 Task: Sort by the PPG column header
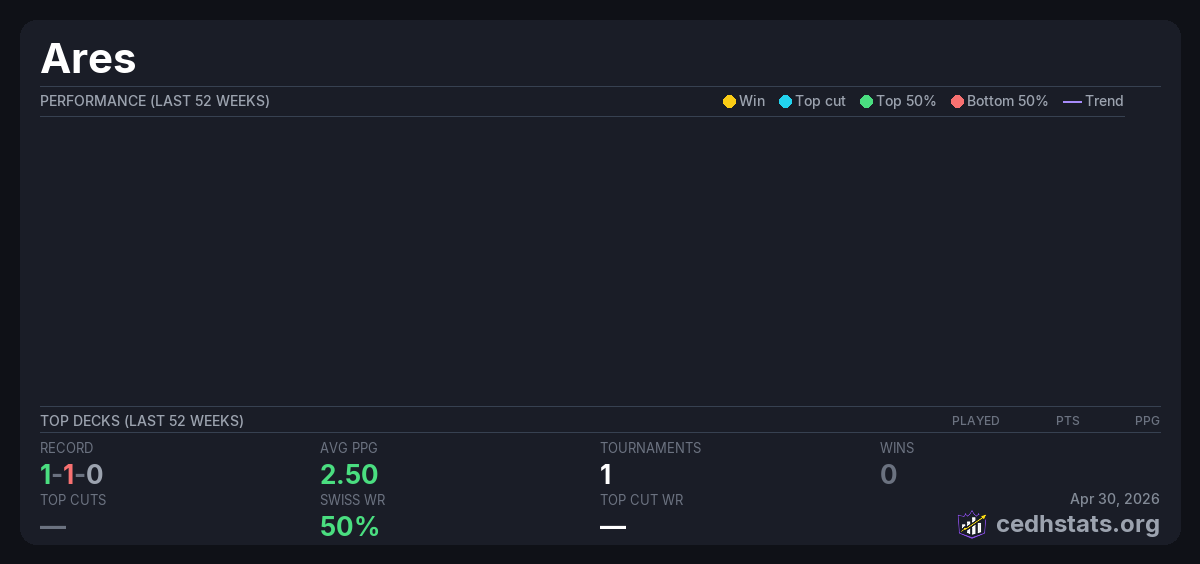(1147, 421)
